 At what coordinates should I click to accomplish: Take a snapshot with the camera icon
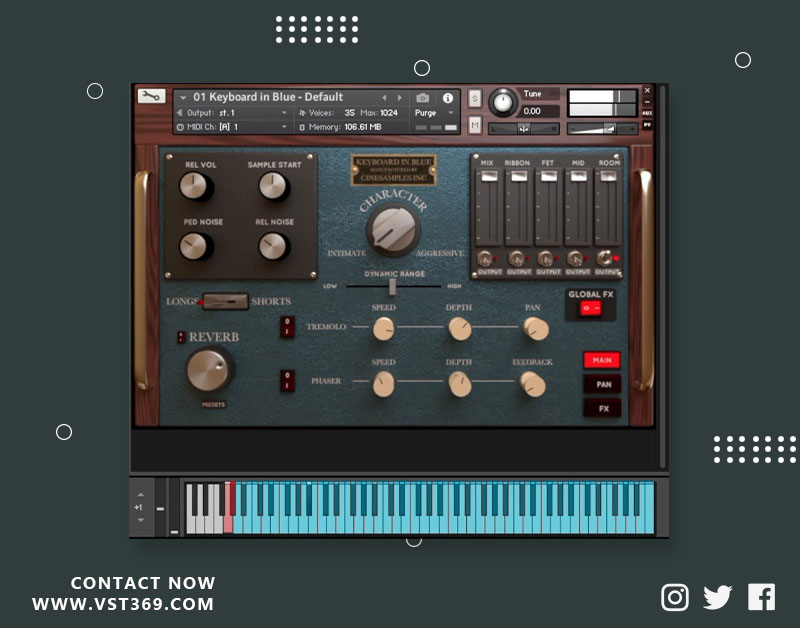[422, 98]
